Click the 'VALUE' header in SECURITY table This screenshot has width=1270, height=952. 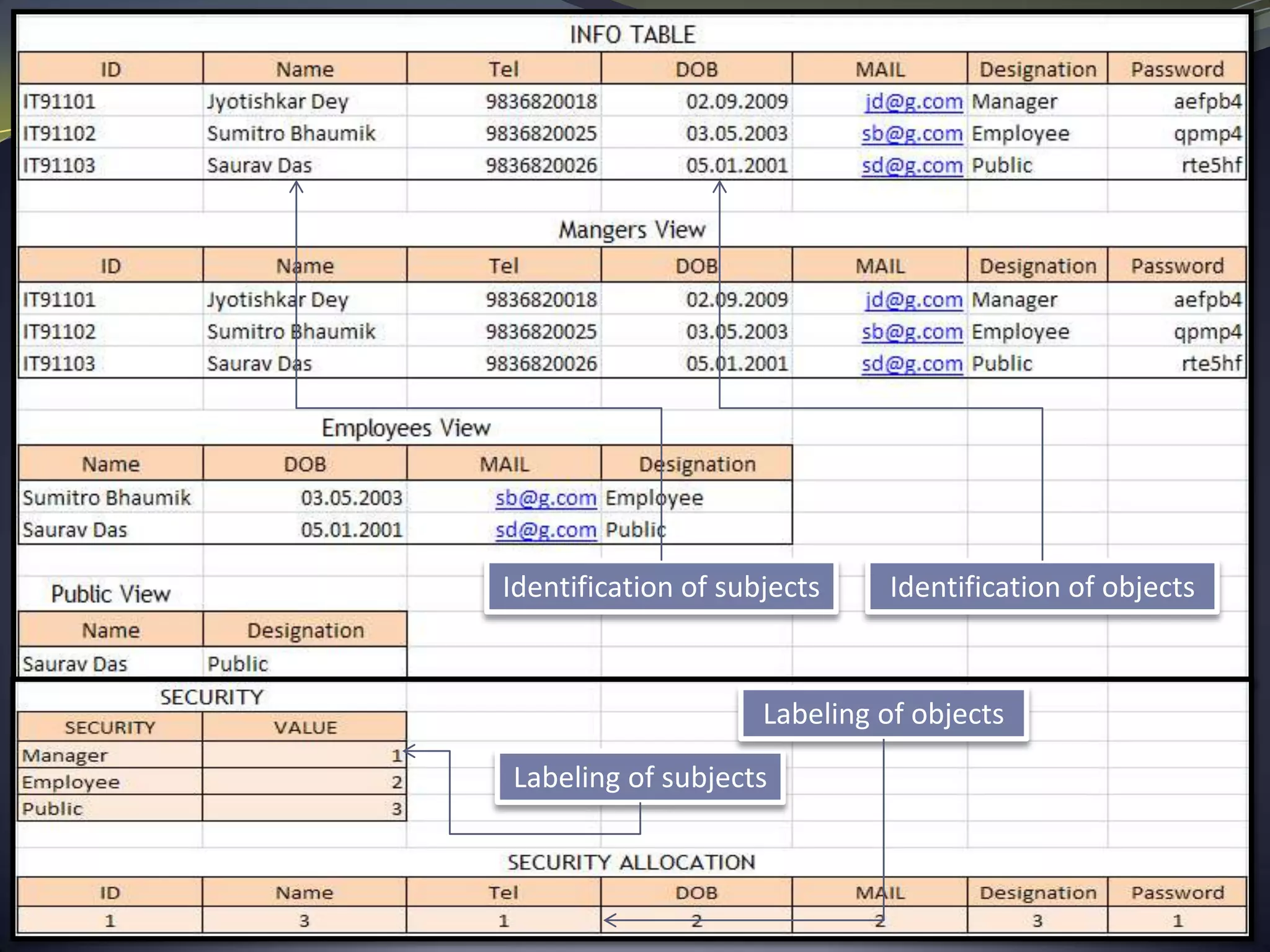tap(305, 727)
